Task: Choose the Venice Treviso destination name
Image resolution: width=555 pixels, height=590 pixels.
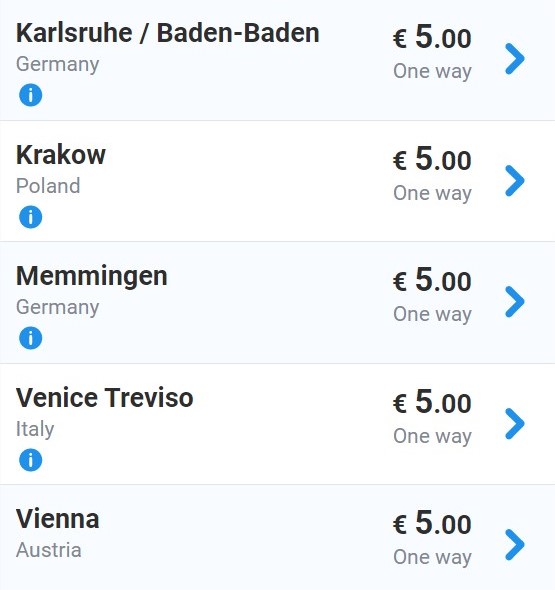Action: [105, 398]
